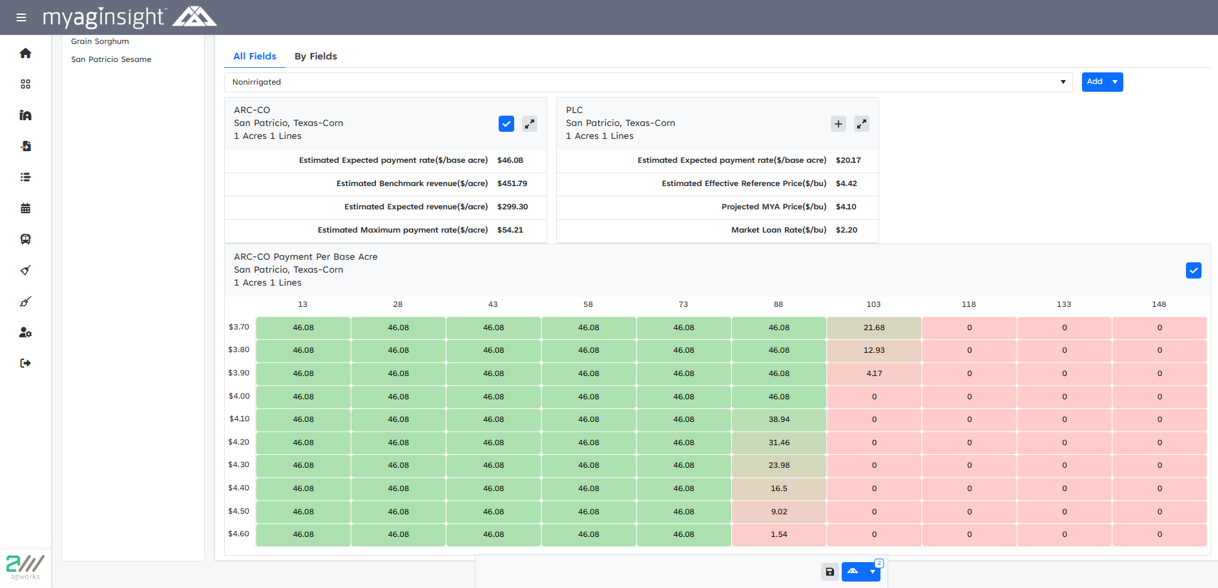The width and height of the screenshot is (1218, 588).
Task: Click the 23.98 cell in $4.30 row
Action: 778,466
